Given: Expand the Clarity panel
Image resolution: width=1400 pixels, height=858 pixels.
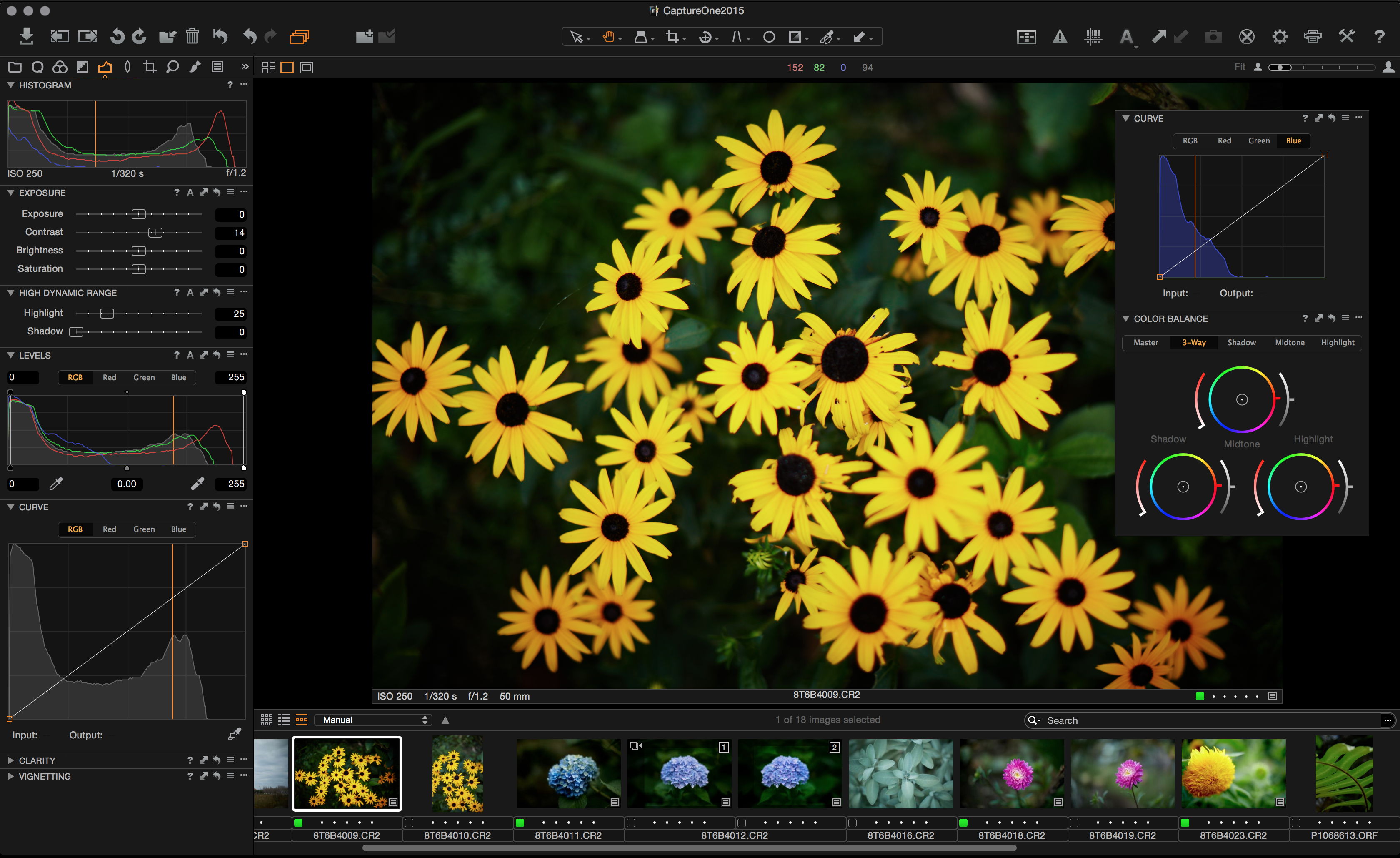Looking at the screenshot, I should [10, 760].
